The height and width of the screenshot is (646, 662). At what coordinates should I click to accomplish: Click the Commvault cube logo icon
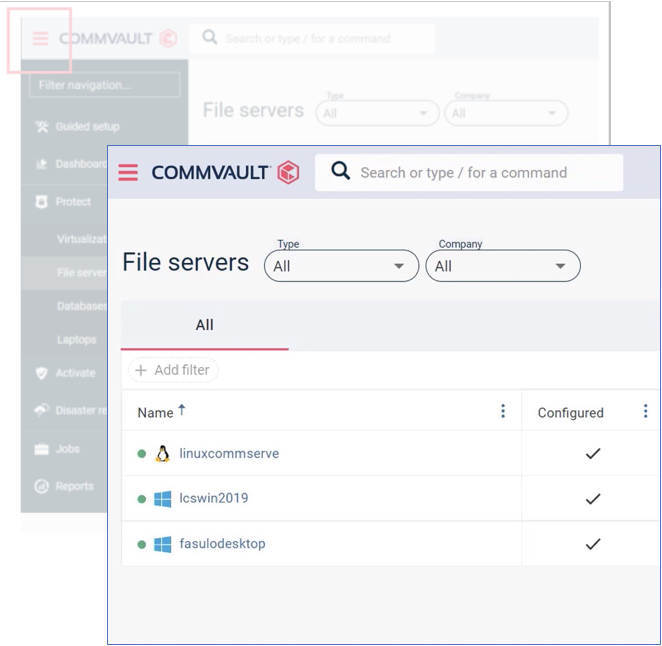coord(288,172)
